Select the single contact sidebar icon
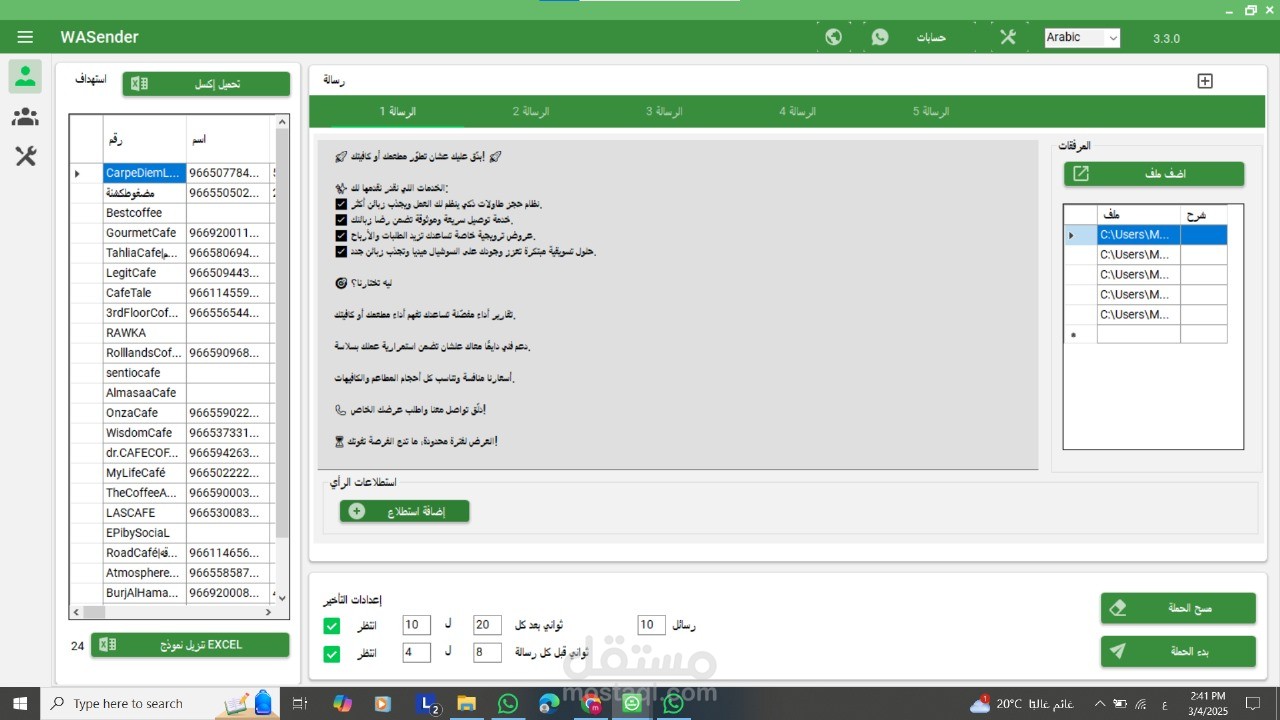 [25, 76]
